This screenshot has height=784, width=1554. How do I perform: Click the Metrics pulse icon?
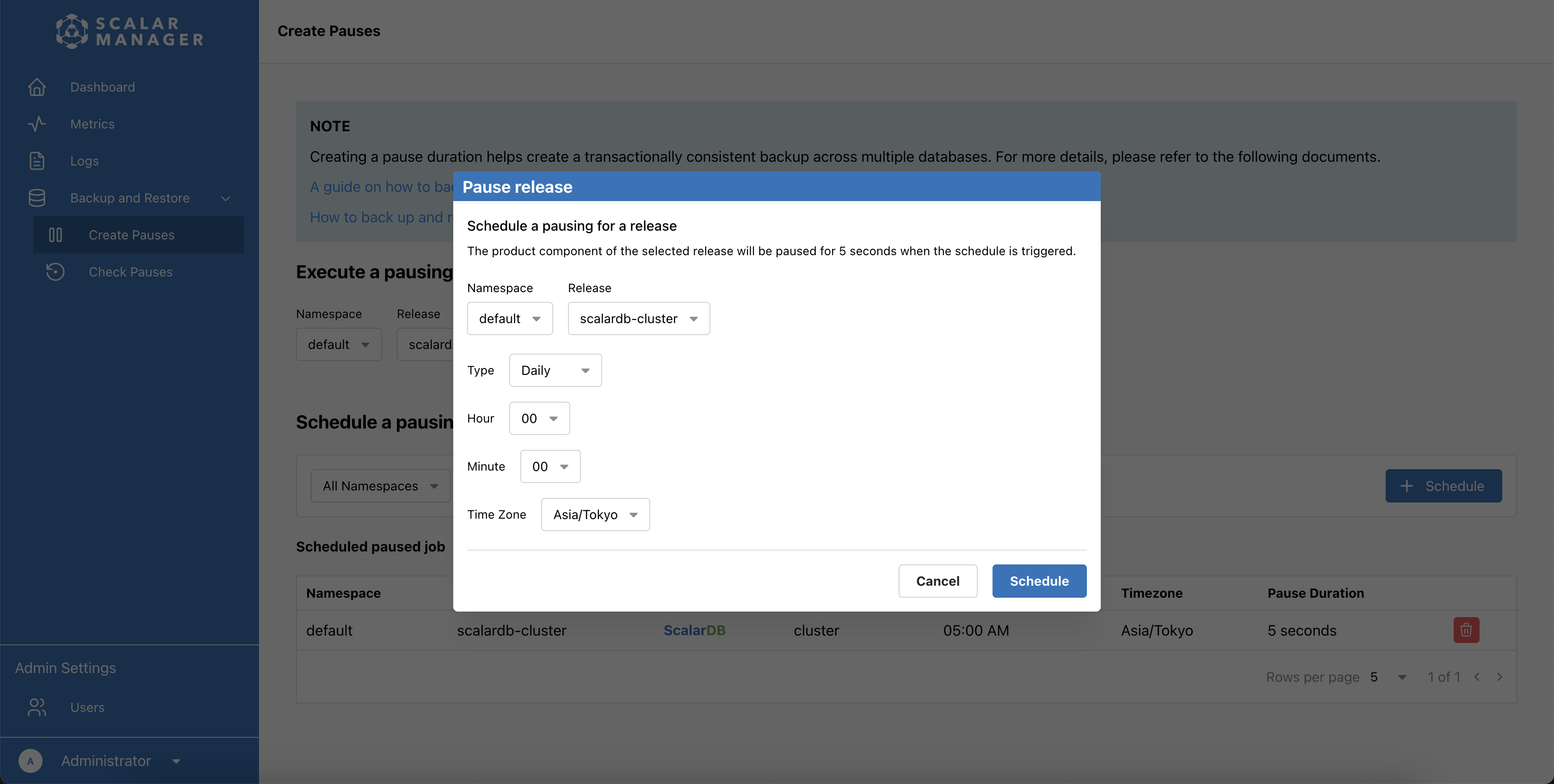(x=37, y=123)
